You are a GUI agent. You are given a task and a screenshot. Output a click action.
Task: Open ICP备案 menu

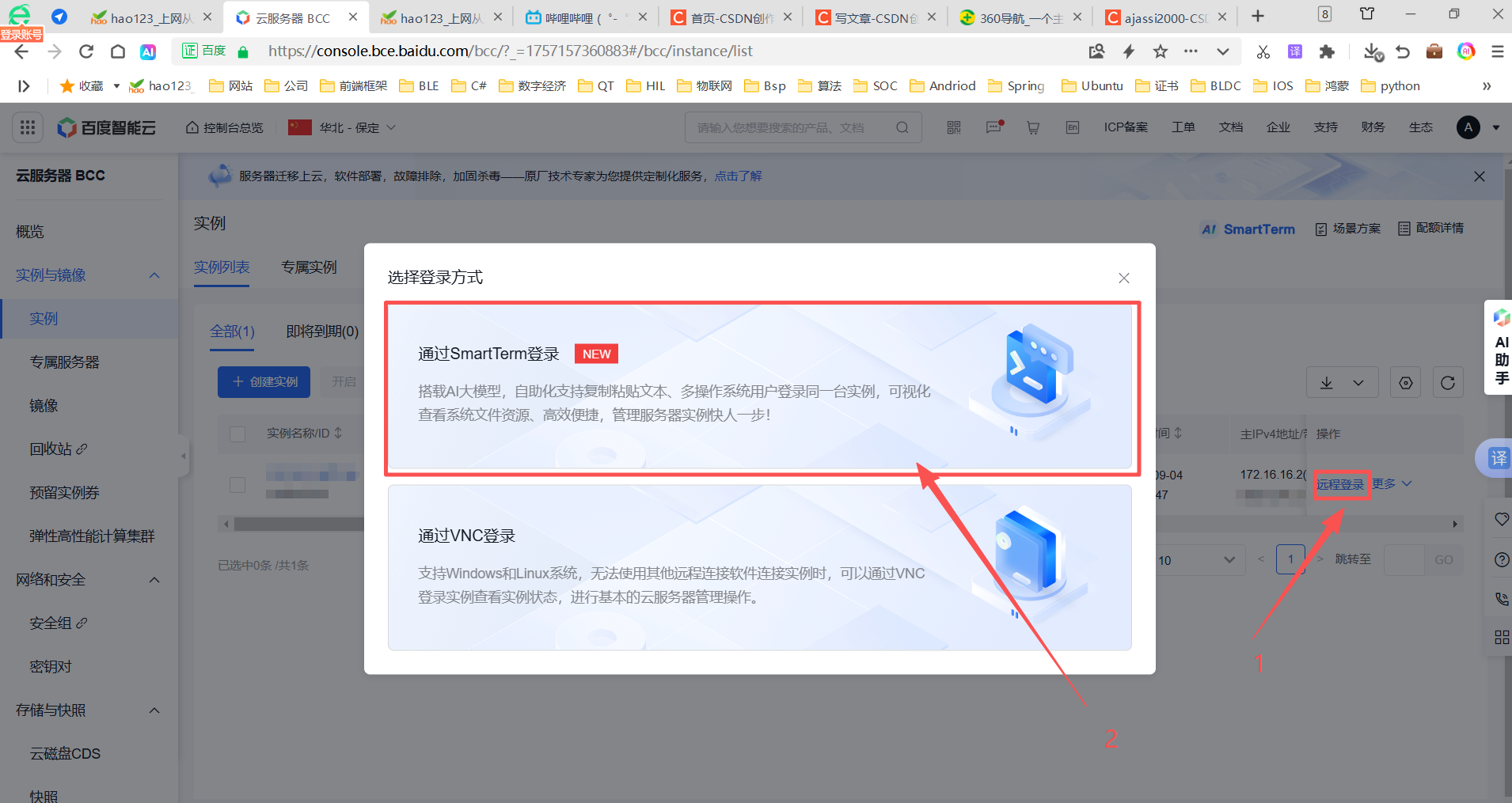[x=1126, y=127]
